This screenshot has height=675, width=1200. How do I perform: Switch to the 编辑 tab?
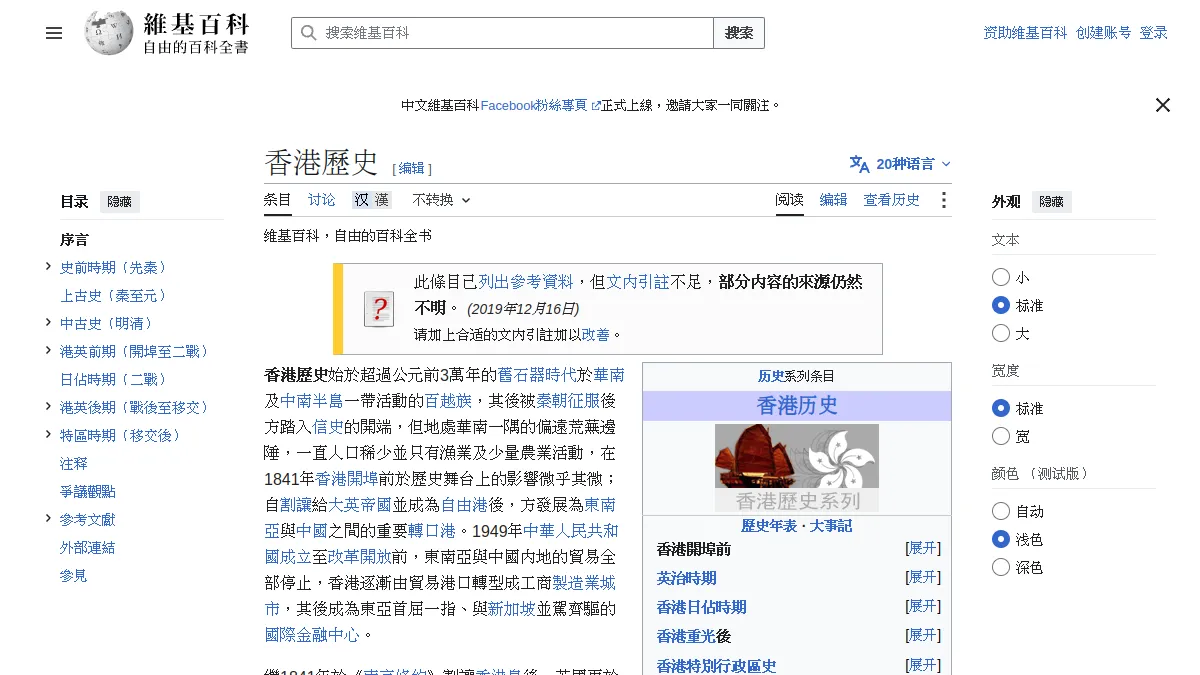pyautogui.click(x=834, y=200)
